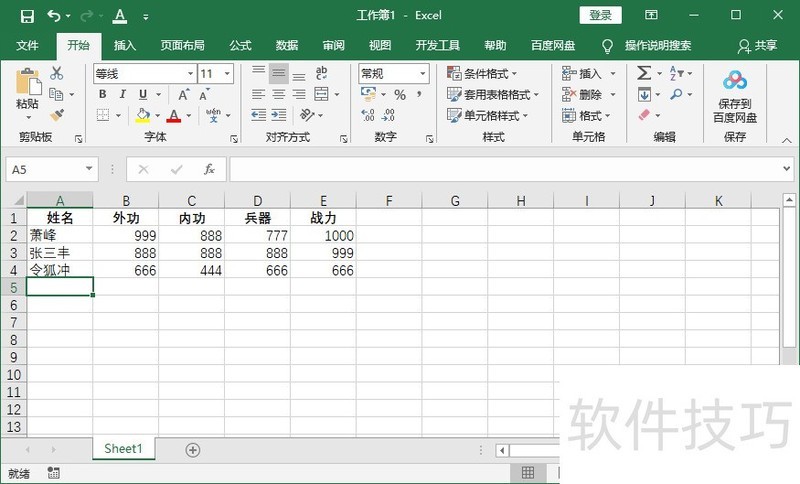Click the percent style button

point(399,95)
